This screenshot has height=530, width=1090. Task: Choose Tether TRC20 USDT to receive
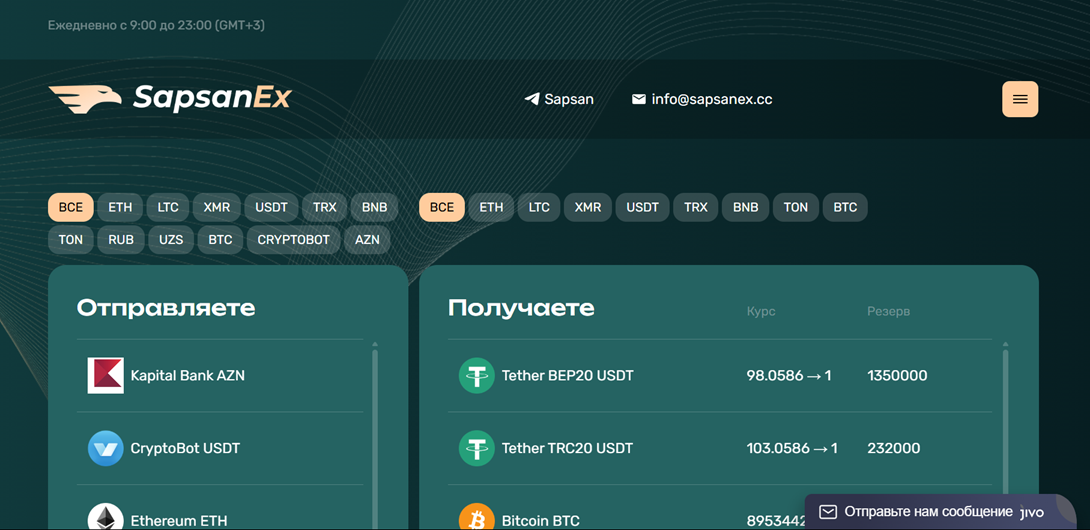tap(719, 448)
